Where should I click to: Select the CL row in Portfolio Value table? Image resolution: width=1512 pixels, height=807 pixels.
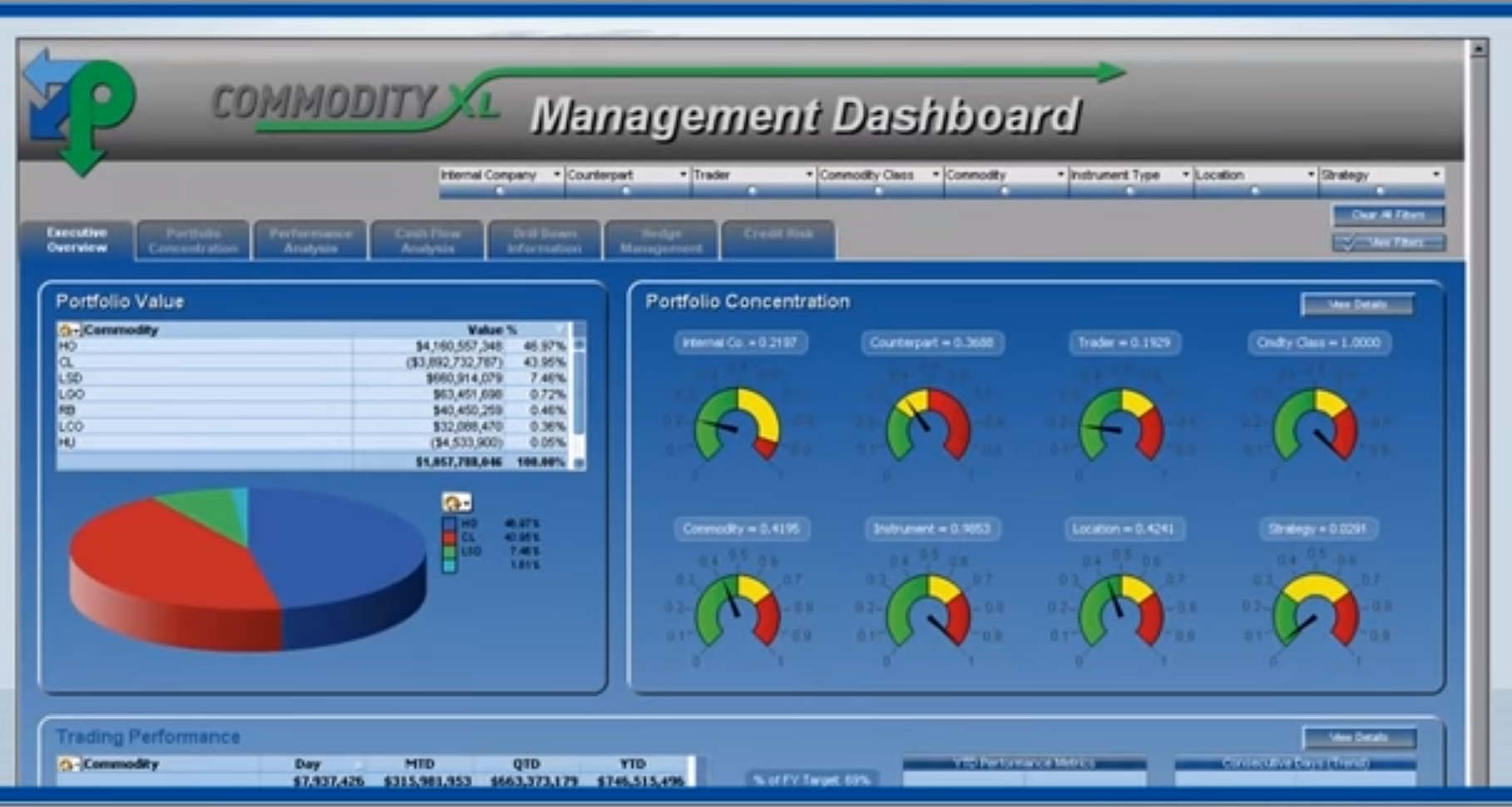pyautogui.click(x=314, y=362)
